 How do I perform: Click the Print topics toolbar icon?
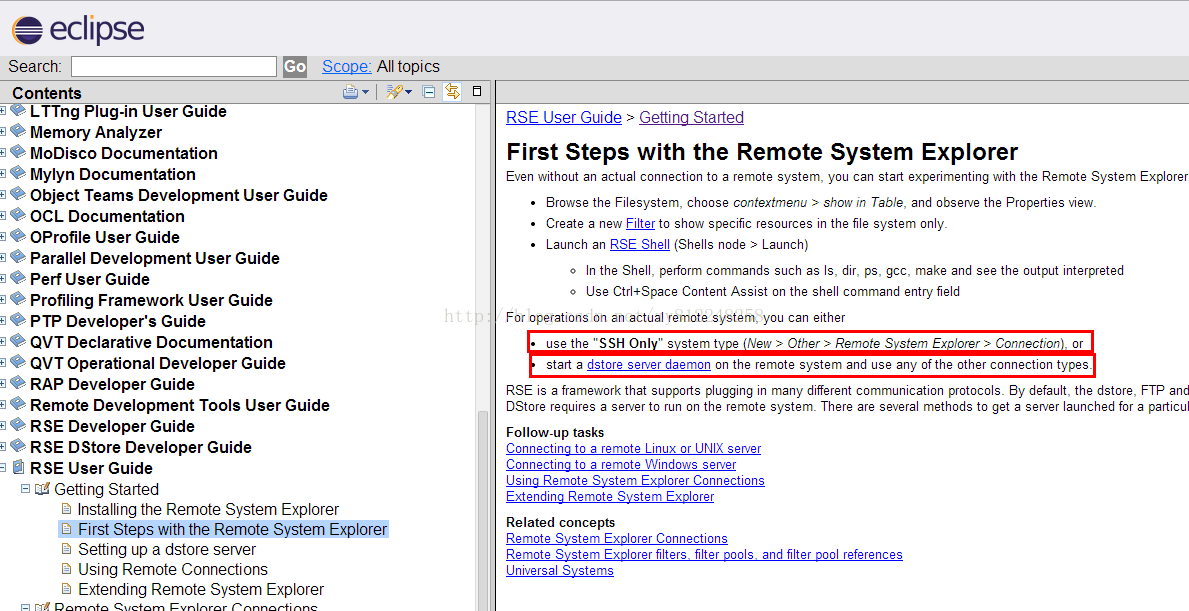click(350, 92)
